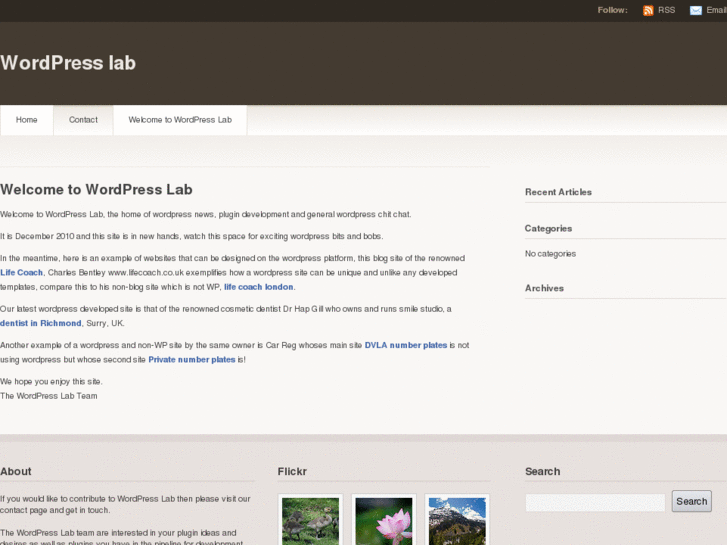Click the Search submit button

click(692, 501)
